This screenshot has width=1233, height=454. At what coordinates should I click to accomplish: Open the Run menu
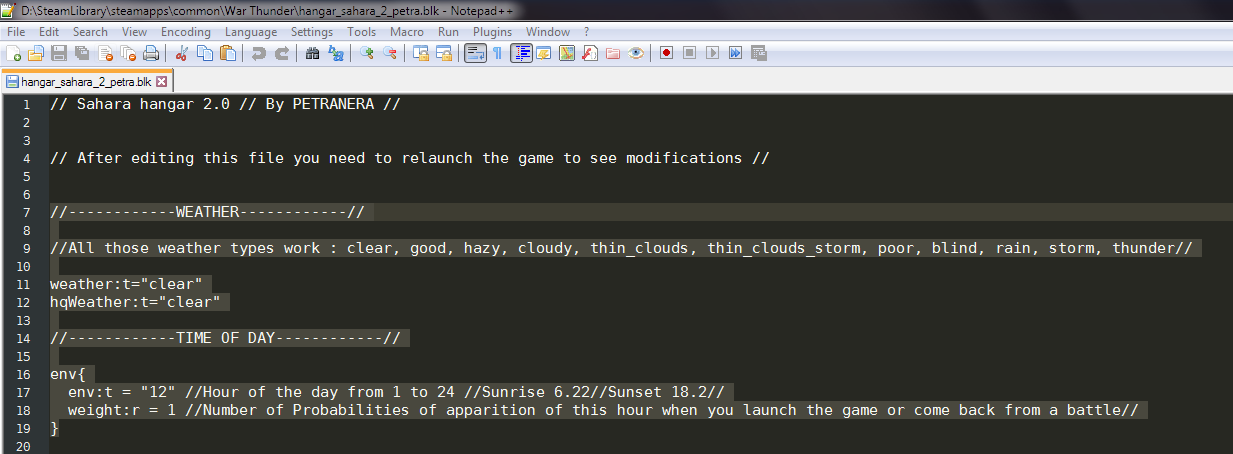(x=448, y=32)
